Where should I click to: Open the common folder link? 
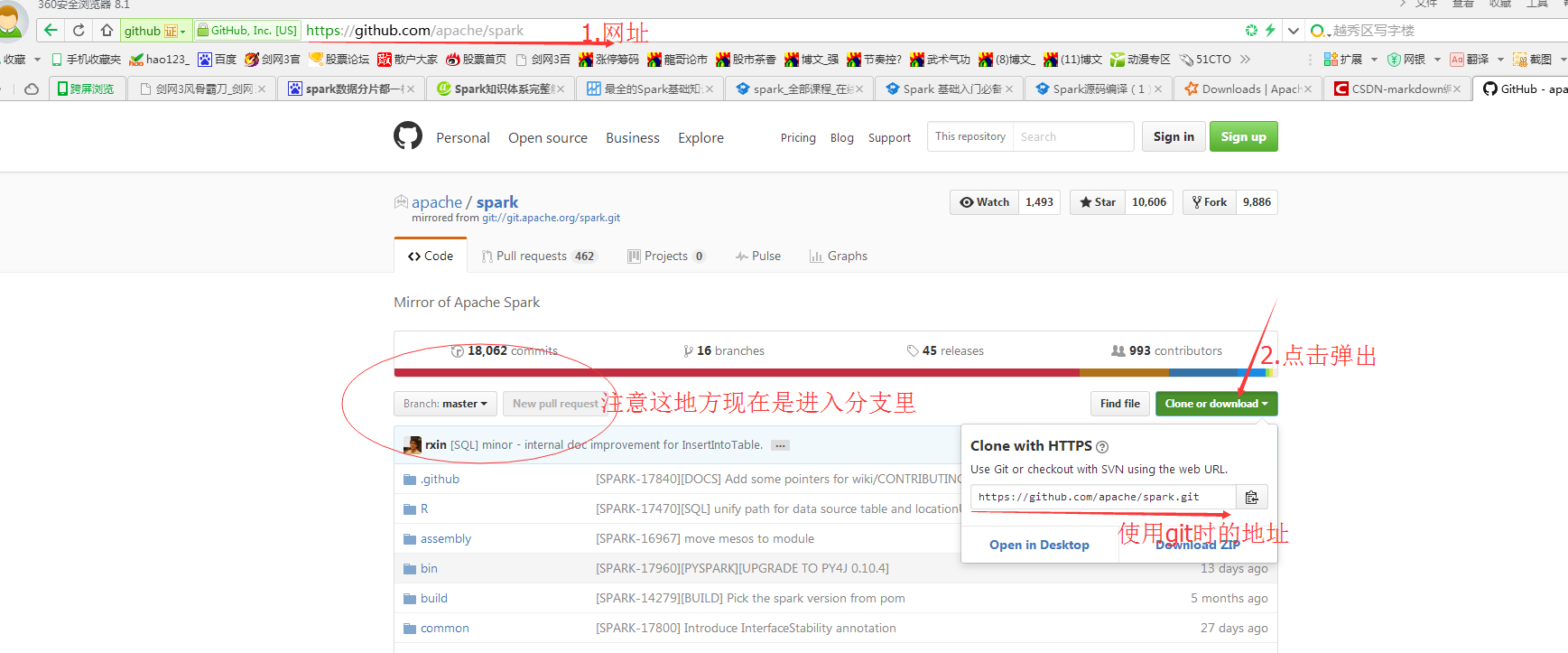444,628
